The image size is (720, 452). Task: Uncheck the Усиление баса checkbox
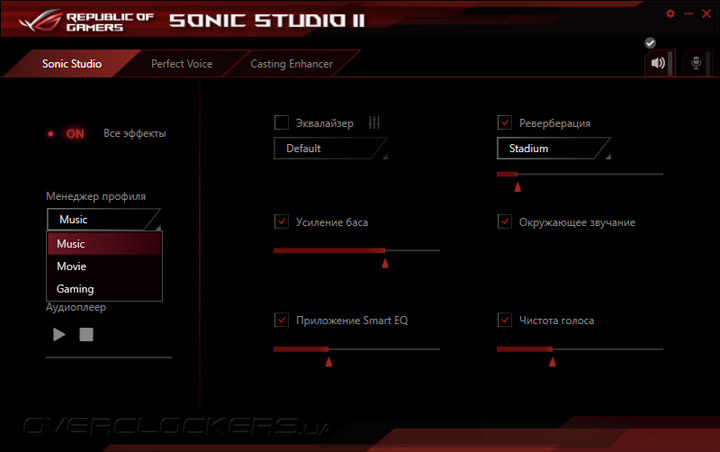tap(281, 222)
